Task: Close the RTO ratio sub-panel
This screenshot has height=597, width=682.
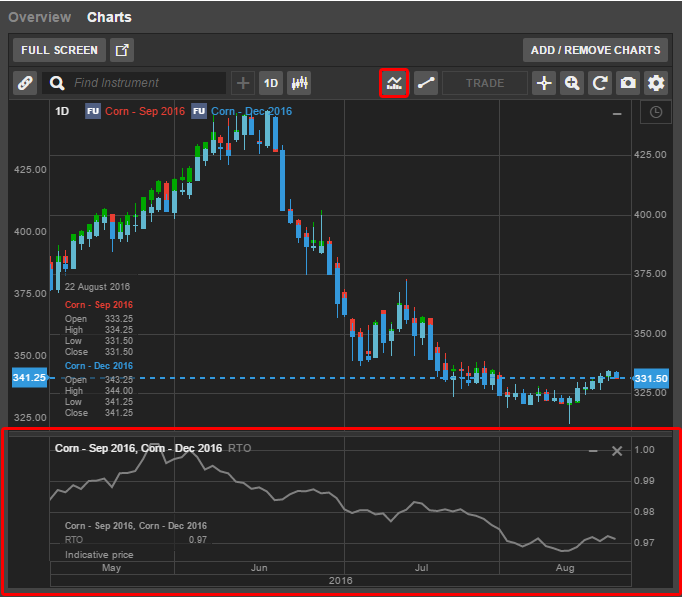Action: tap(617, 451)
